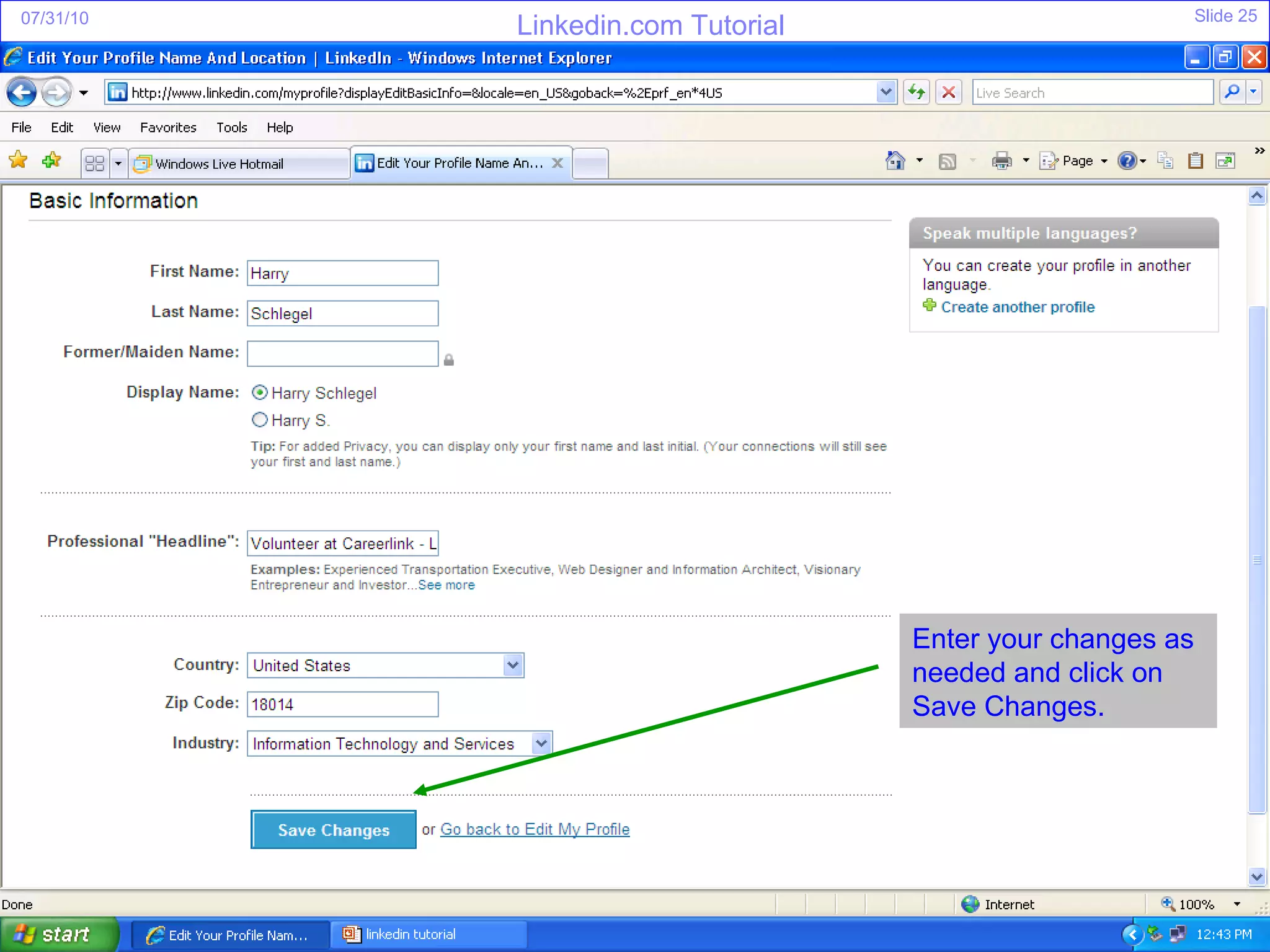The image size is (1270, 952).
Task: Expand the toolbar overflow chevron
Action: coord(1259,151)
